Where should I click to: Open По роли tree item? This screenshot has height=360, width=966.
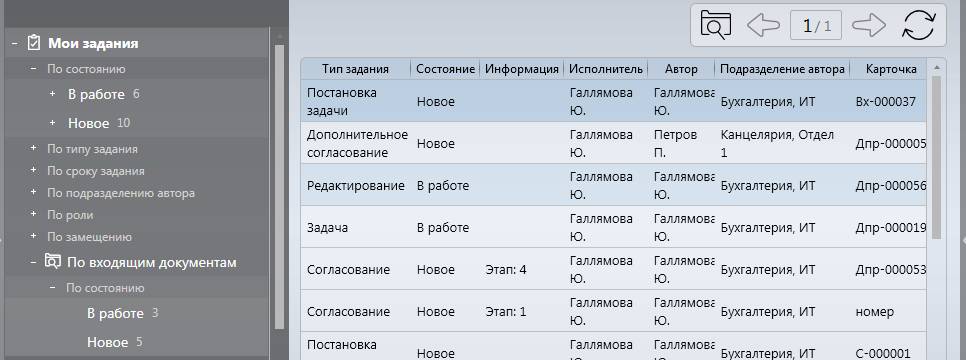70,215
